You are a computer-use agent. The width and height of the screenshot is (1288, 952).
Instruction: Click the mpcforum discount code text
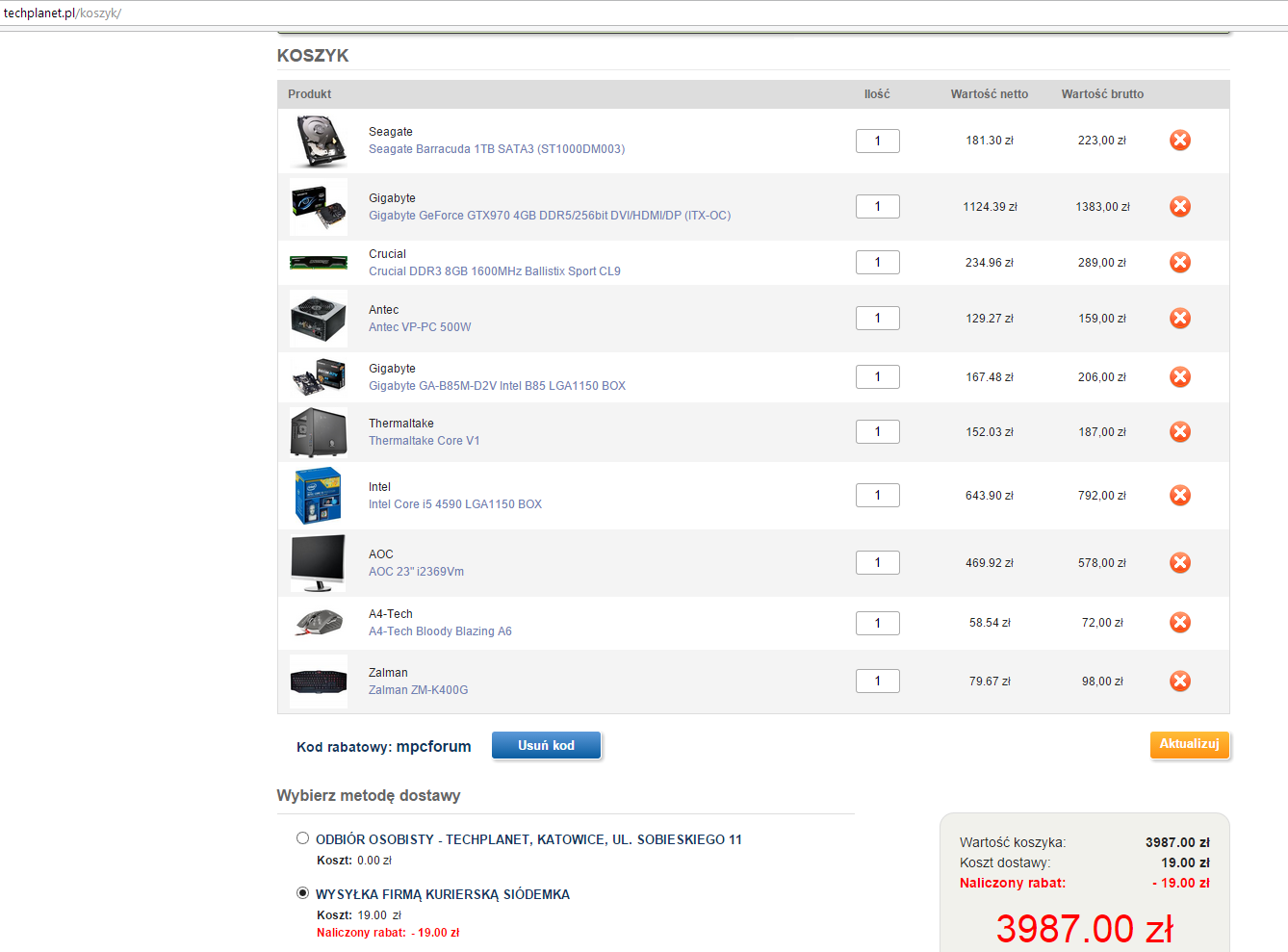[434, 746]
